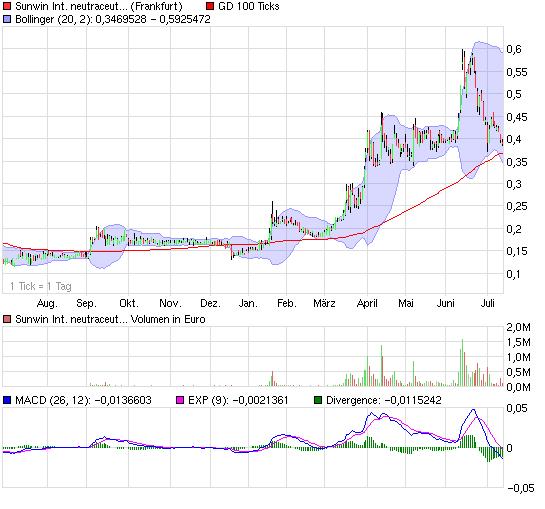Click the 0,2 price axis value
This screenshot has height=509, width=545.
point(514,229)
